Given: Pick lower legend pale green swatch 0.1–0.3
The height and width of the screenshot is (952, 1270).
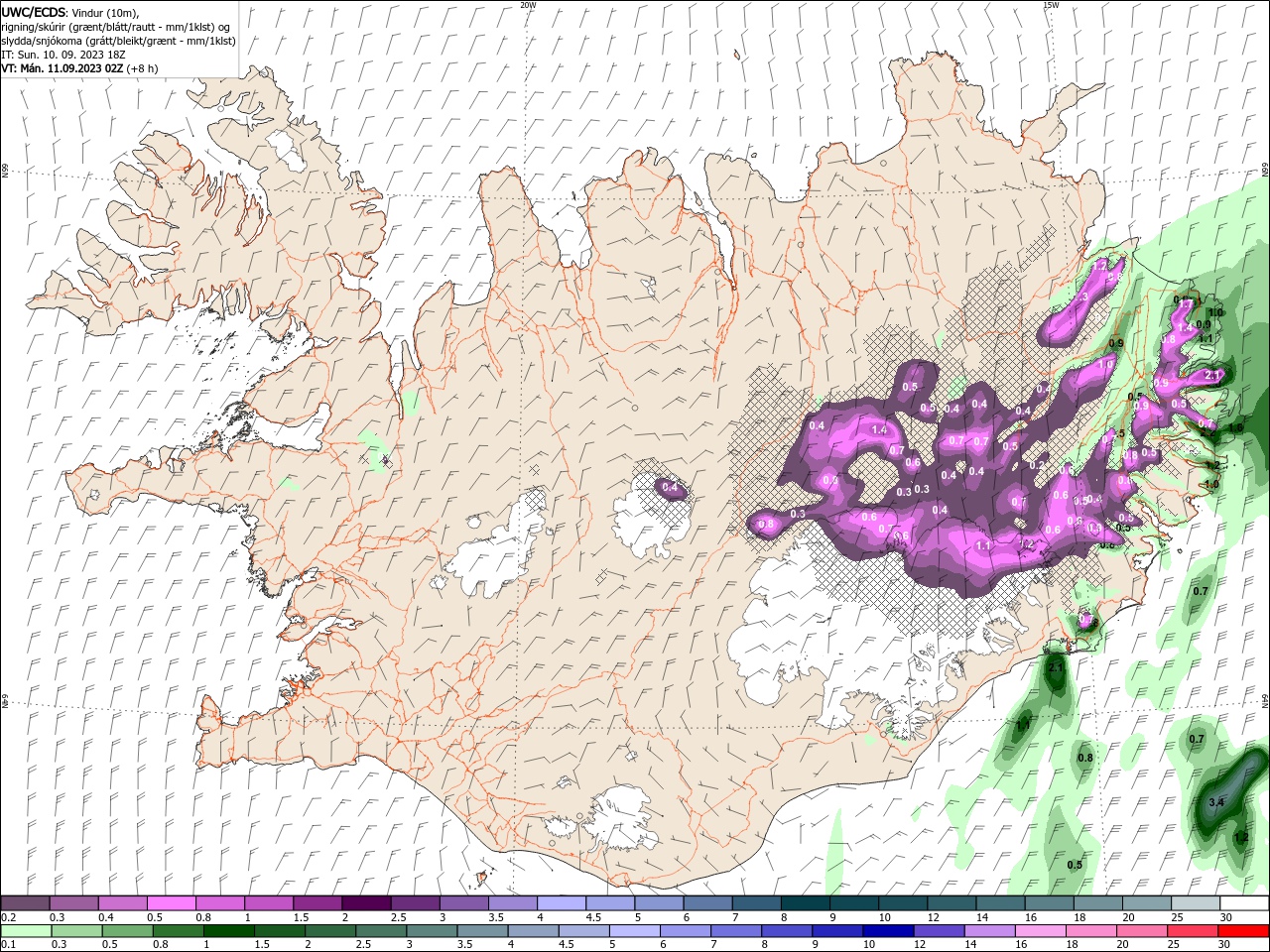Looking at the screenshot, I should click(x=26, y=931).
